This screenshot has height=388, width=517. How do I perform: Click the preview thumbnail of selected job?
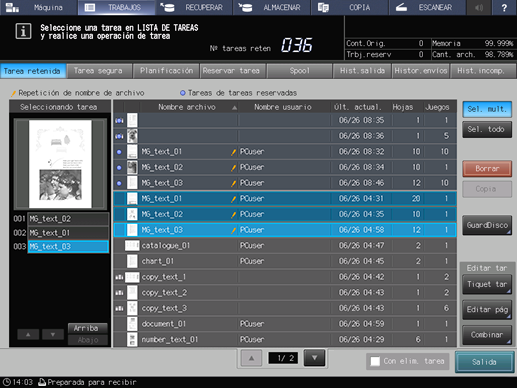pos(60,164)
